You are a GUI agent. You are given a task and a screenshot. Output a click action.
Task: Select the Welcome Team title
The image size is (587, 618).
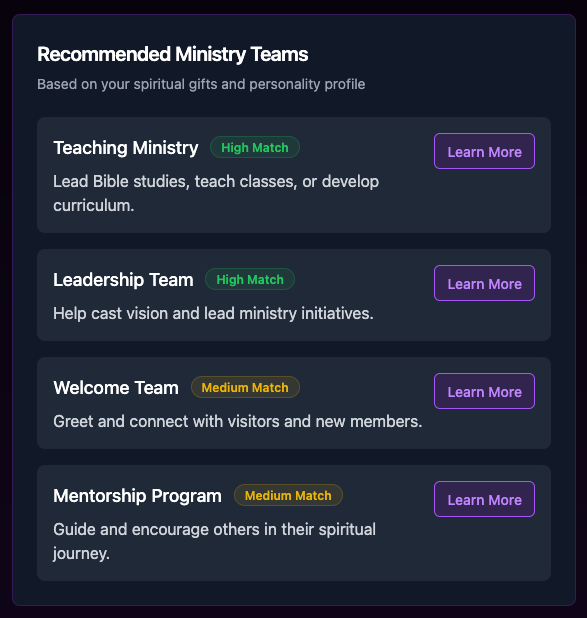(x=116, y=388)
